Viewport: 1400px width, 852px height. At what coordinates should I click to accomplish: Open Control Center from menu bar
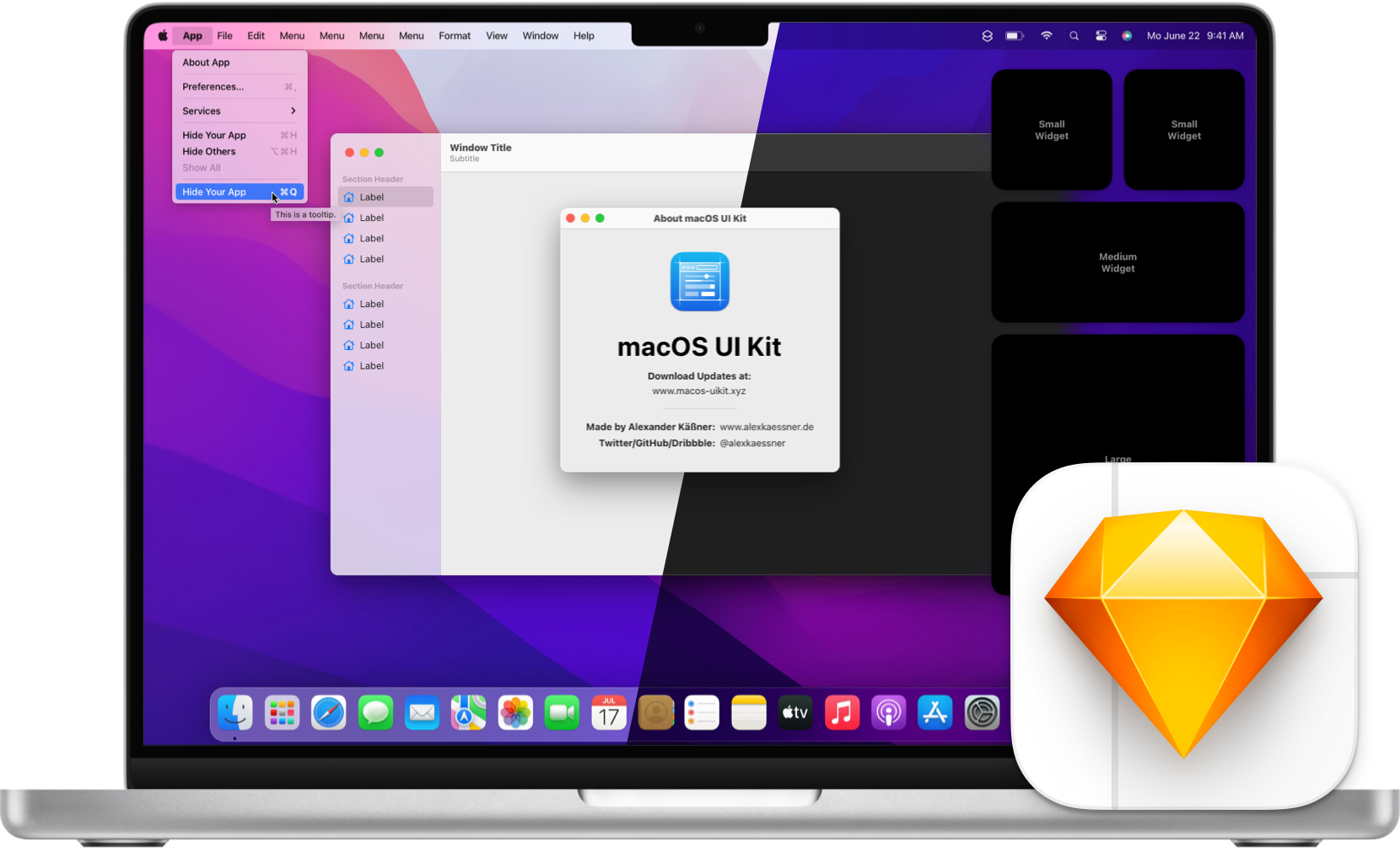(1101, 35)
